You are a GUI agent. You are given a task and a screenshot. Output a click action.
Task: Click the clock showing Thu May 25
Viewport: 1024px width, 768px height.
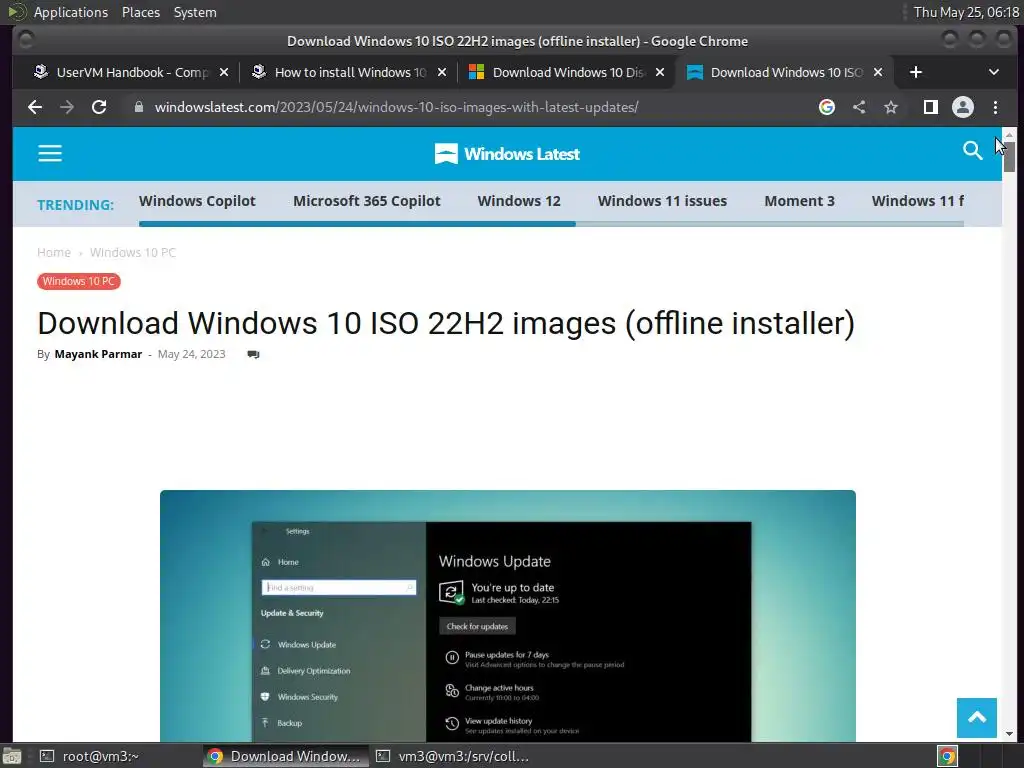coord(966,12)
